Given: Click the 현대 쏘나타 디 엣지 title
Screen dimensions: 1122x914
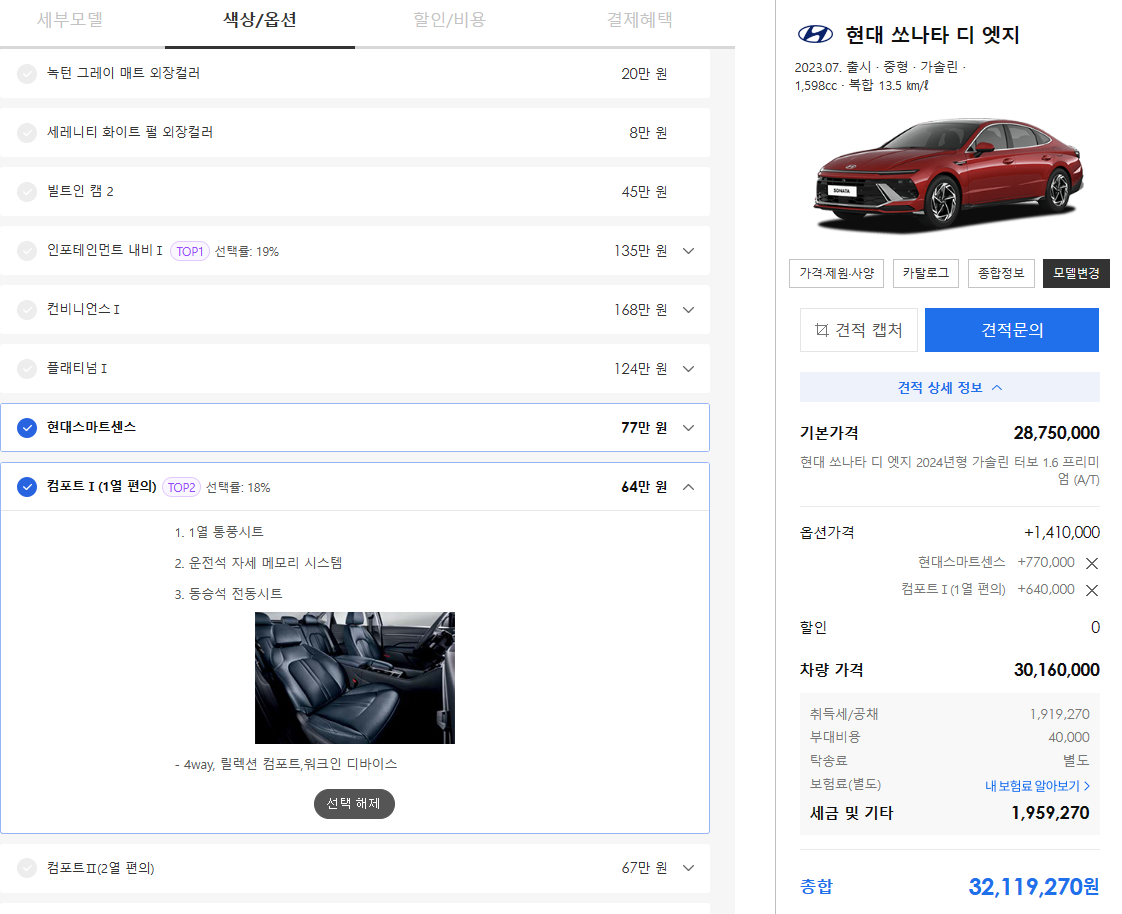Looking at the screenshot, I should pyautogui.click(x=932, y=34).
